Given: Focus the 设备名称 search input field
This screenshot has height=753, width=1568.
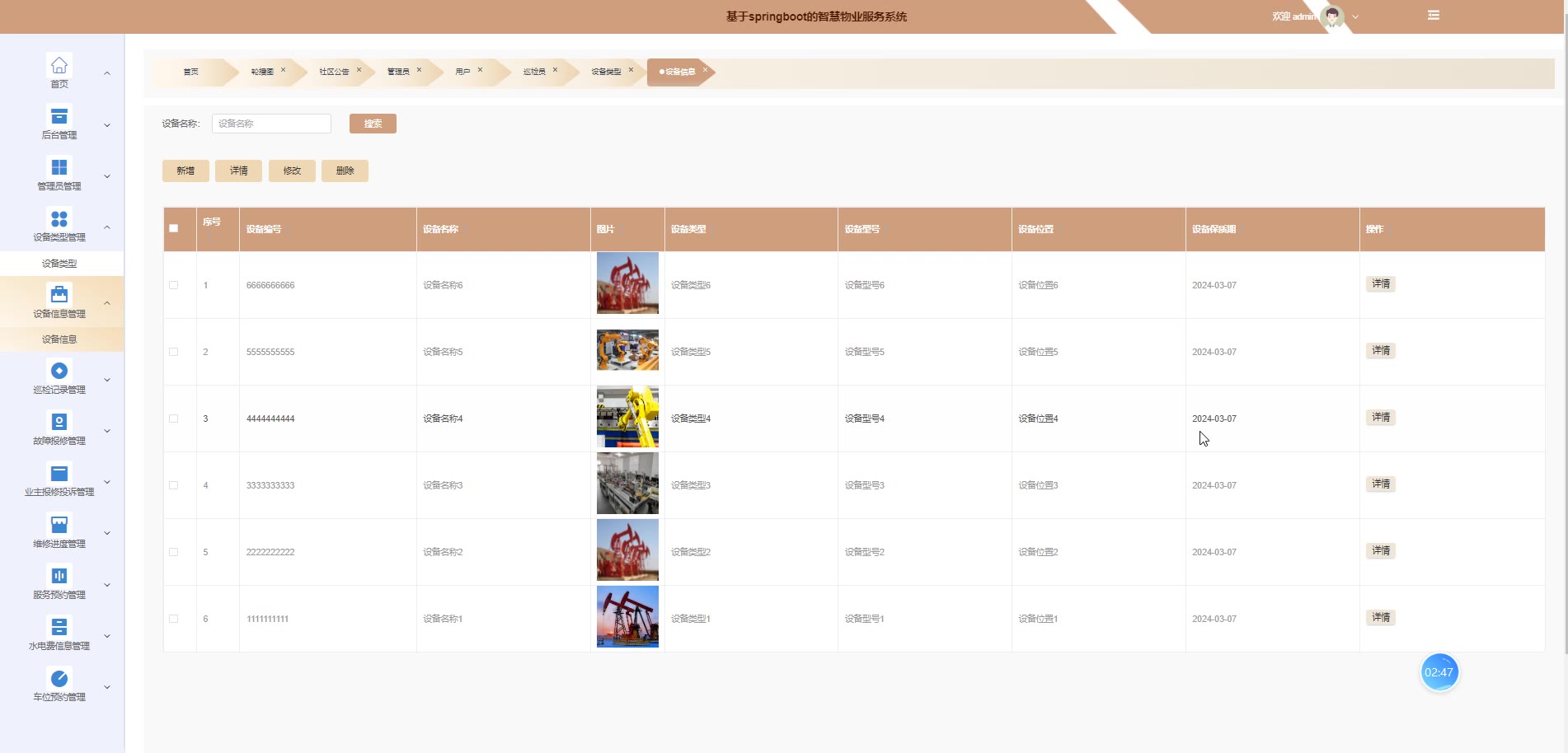Looking at the screenshot, I should pyautogui.click(x=271, y=124).
